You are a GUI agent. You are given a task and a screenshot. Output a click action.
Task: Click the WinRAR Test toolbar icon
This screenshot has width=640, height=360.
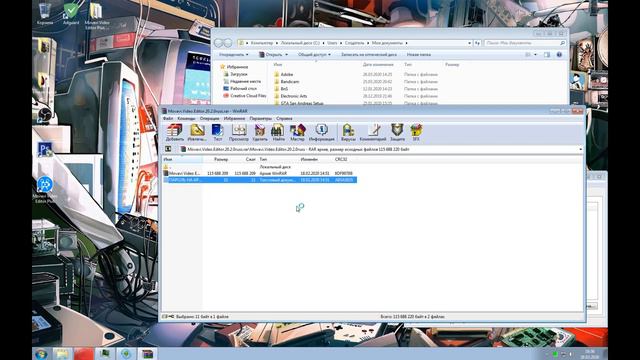point(218,133)
